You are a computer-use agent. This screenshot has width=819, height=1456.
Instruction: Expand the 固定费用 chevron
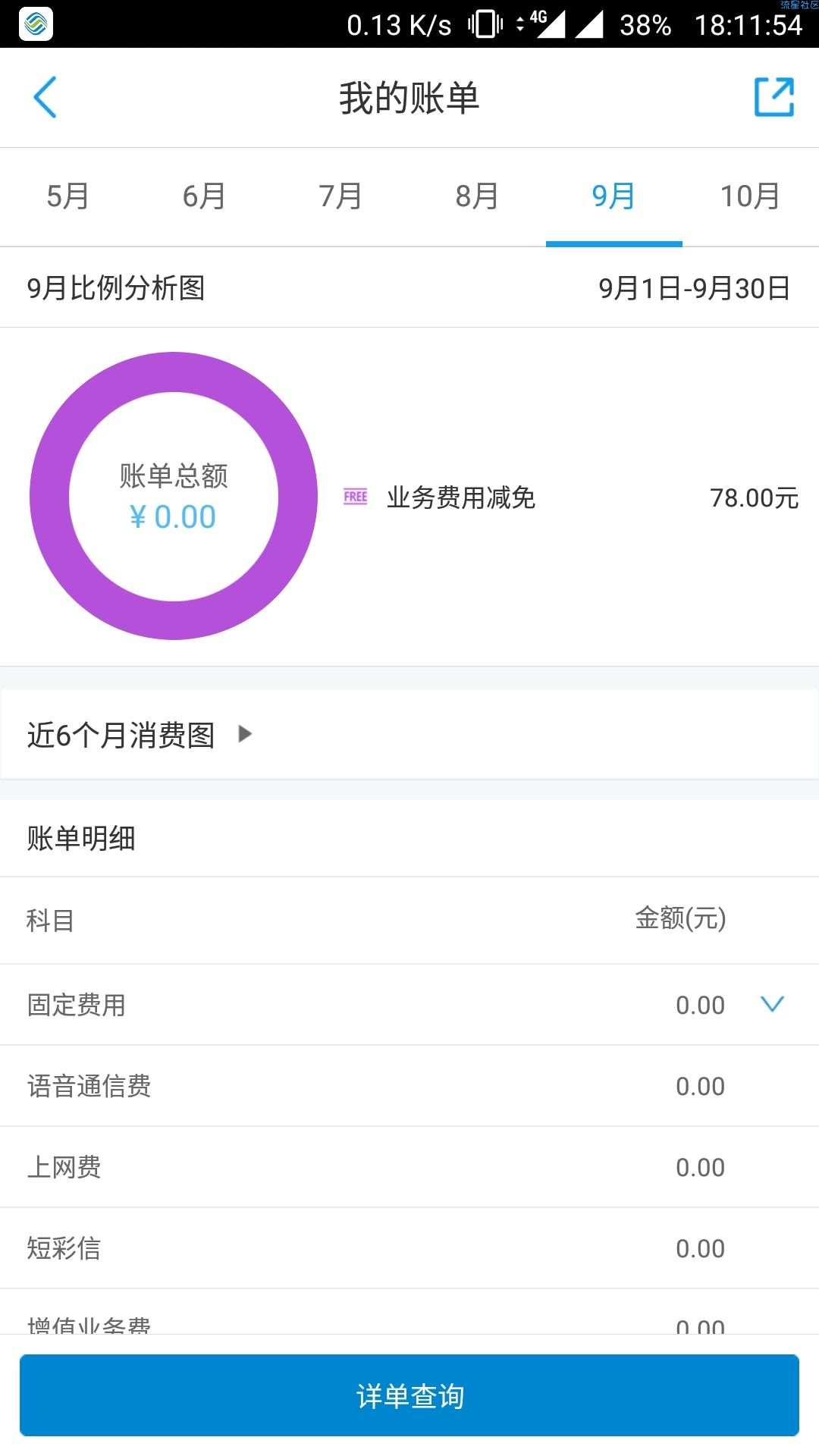point(772,1004)
